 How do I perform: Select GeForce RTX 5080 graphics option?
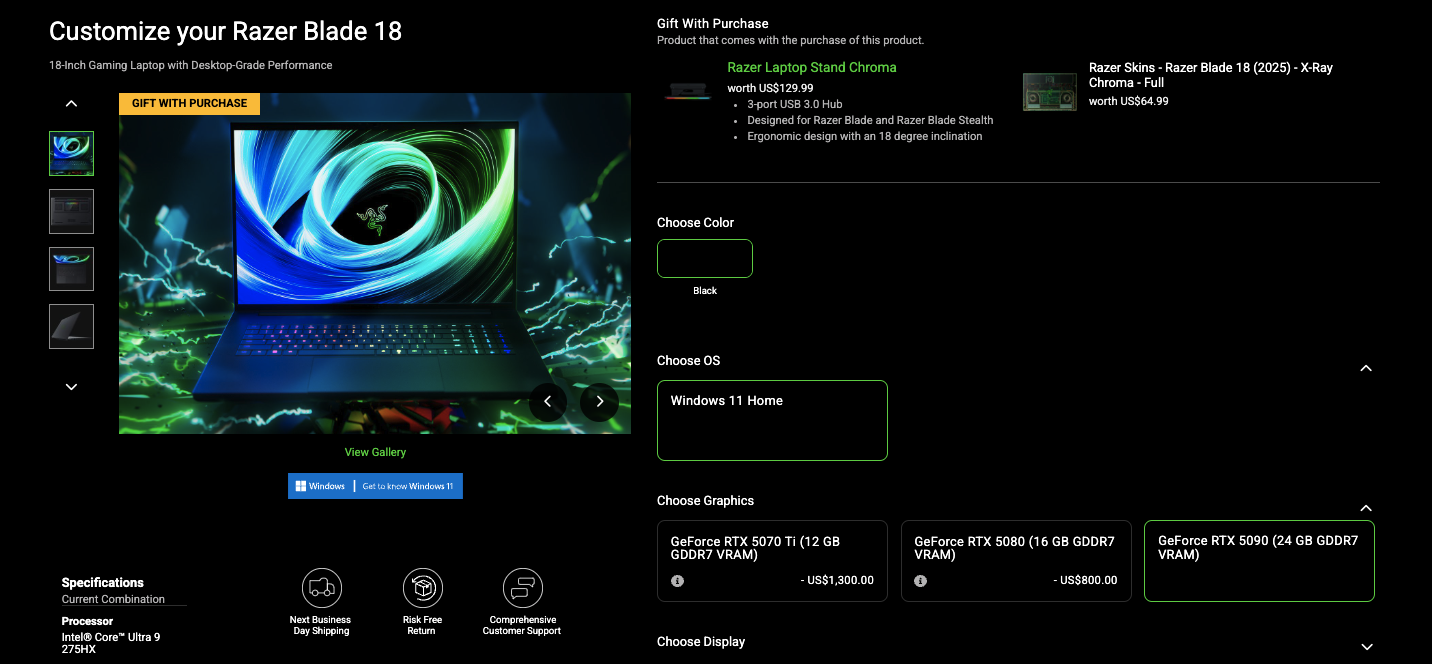coord(1016,561)
